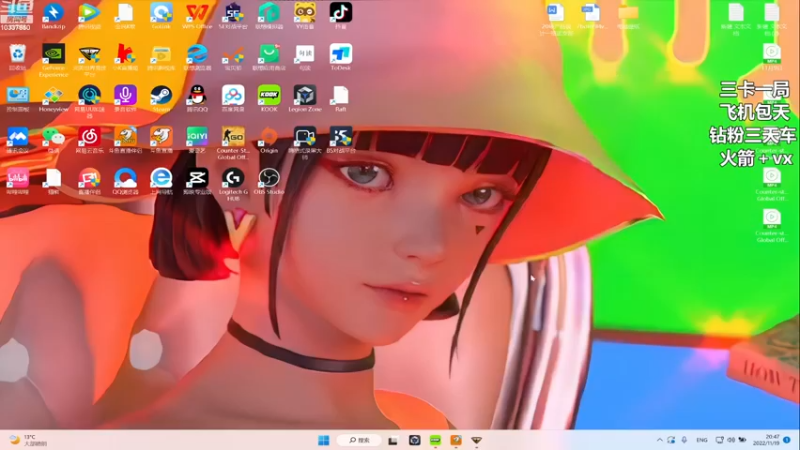The image size is (800, 450).
Task: Select the Raft file shortcut
Action: (340, 98)
